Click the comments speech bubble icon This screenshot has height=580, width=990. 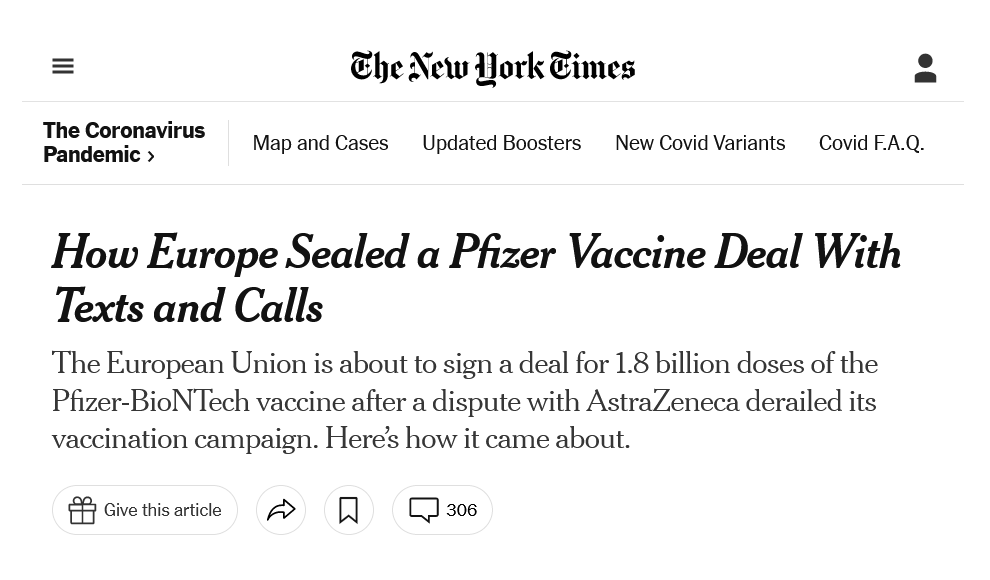(x=424, y=510)
